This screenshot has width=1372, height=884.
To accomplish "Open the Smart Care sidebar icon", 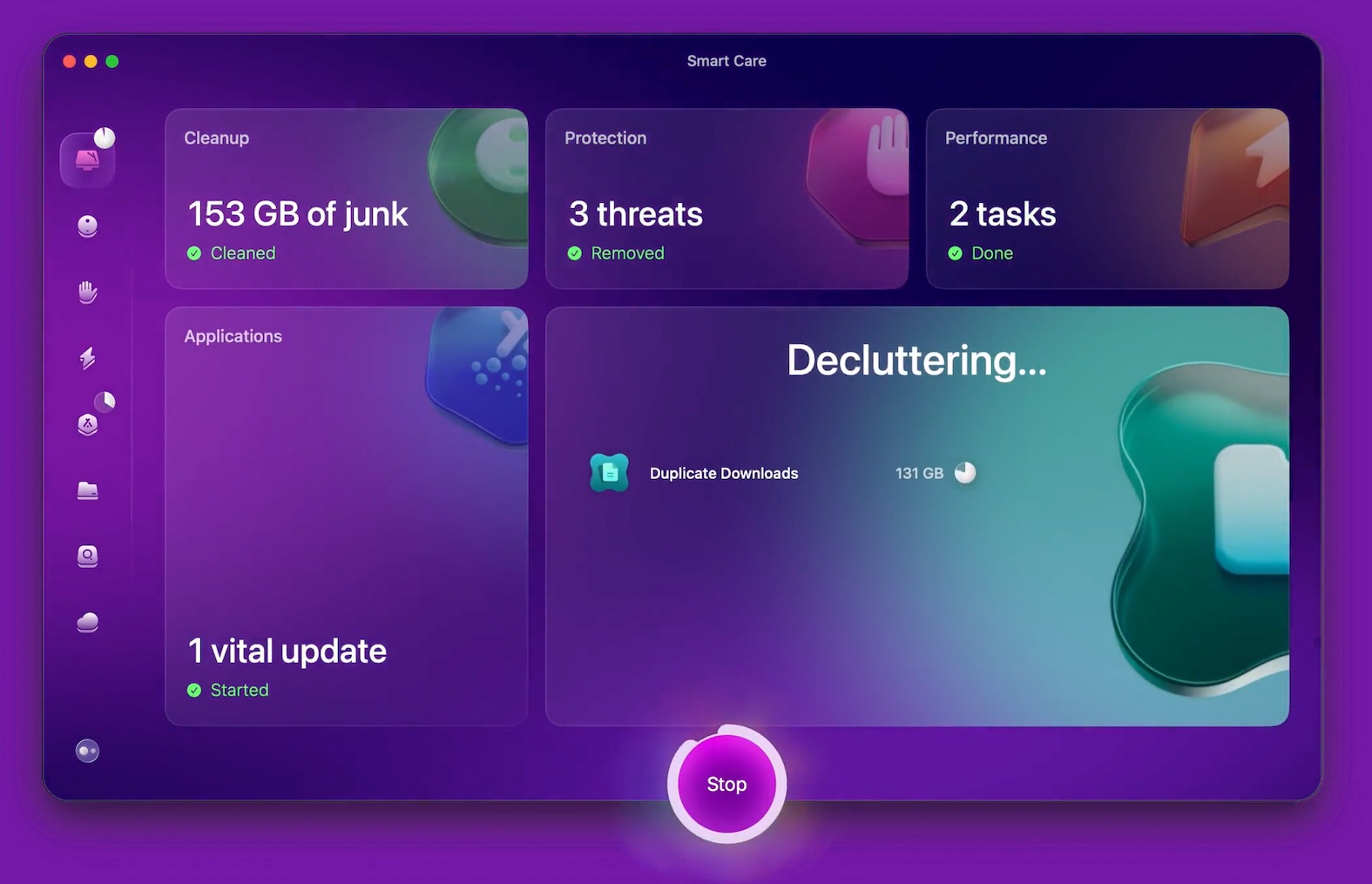I will pyautogui.click(x=87, y=160).
